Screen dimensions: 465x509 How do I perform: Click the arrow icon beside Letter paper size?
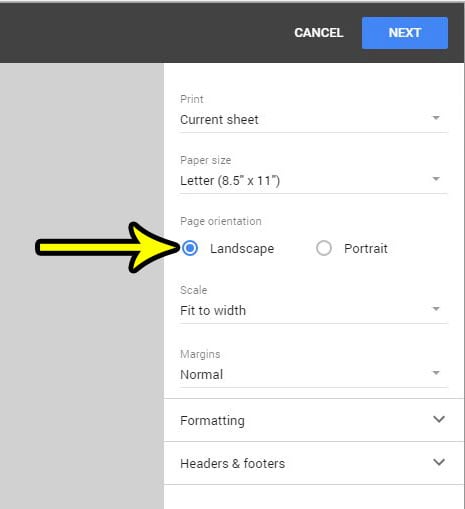pos(436,179)
